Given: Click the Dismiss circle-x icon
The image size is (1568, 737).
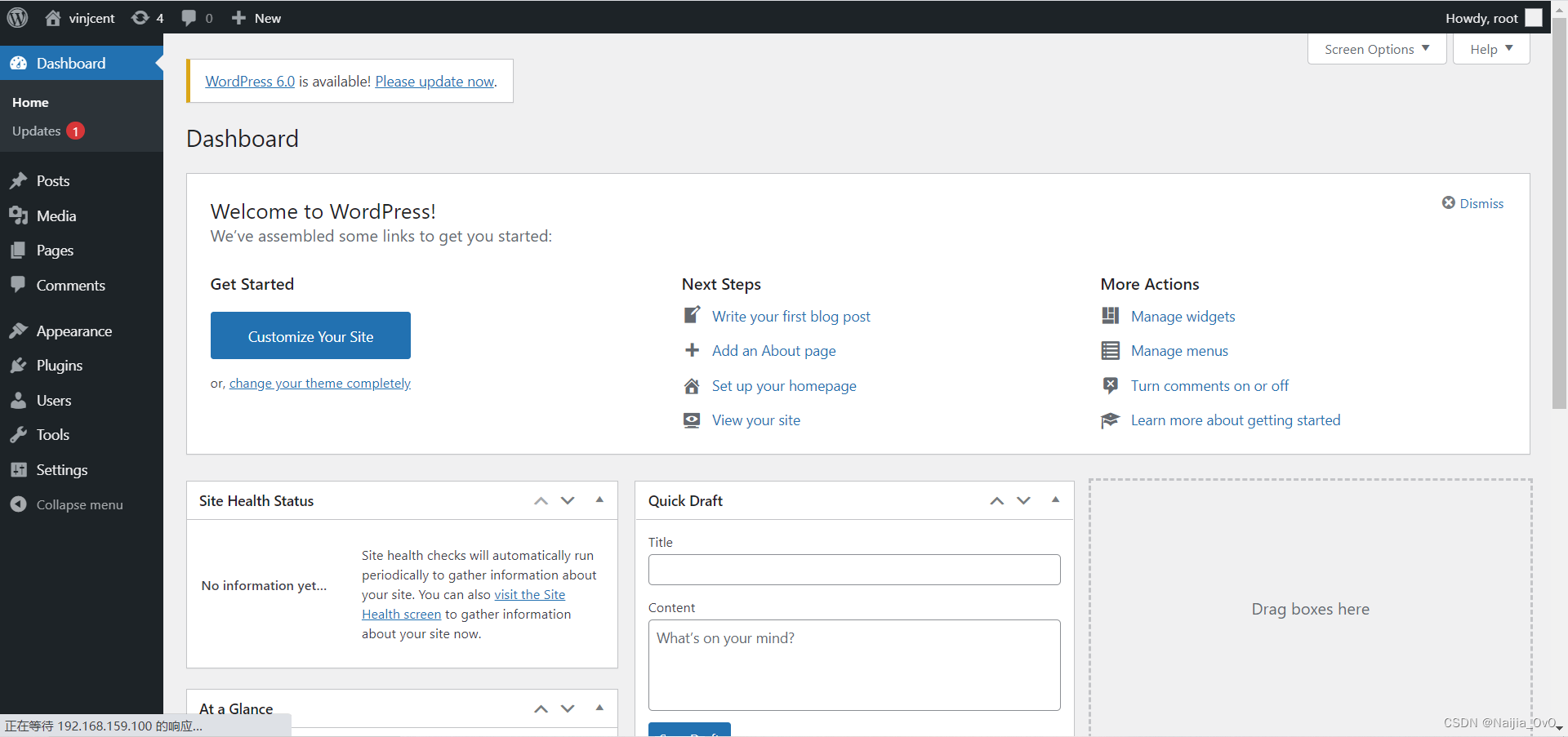Looking at the screenshot, I should (1449, 202).
